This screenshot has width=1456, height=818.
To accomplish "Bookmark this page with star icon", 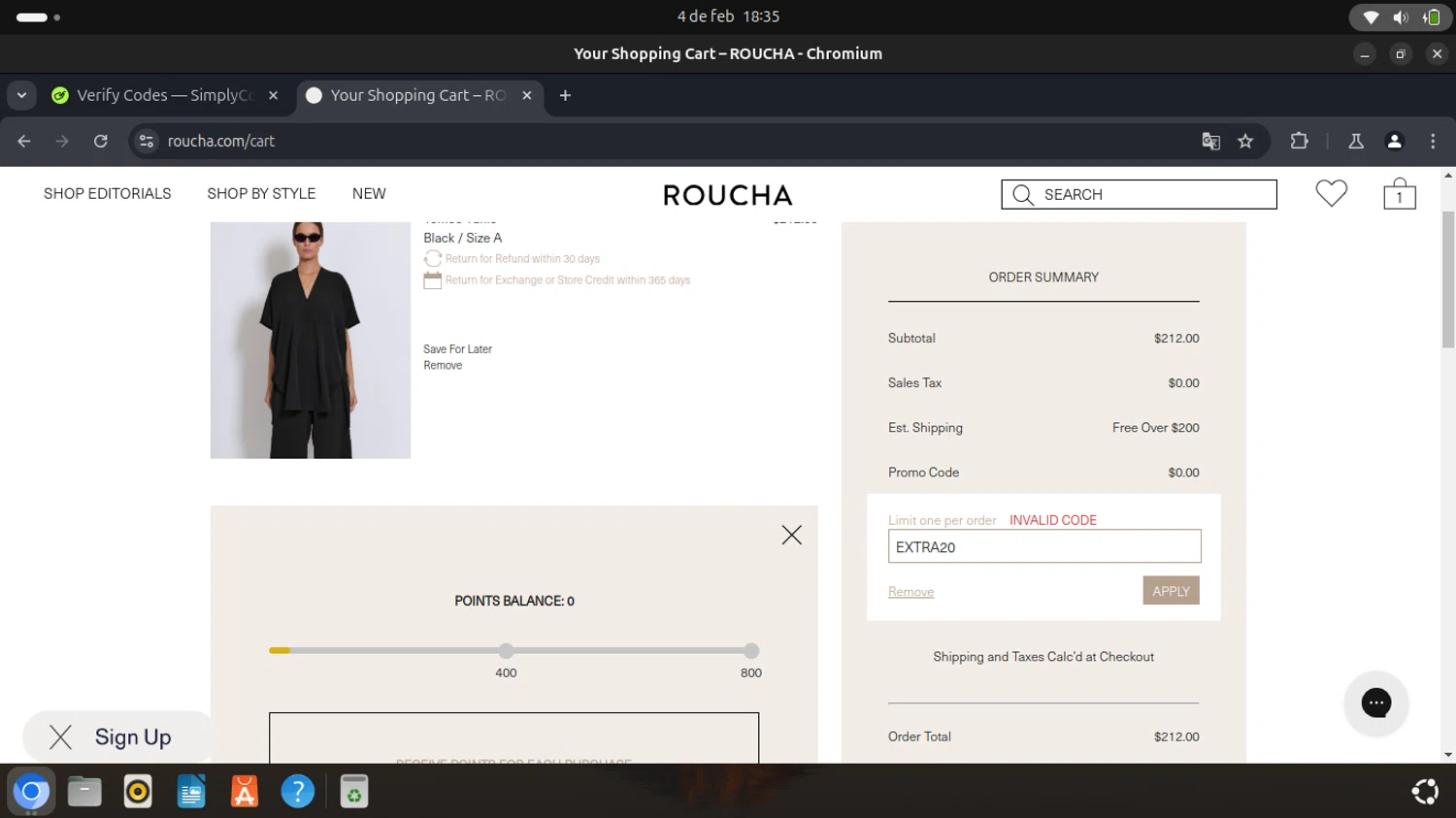I will point(1245,141).
